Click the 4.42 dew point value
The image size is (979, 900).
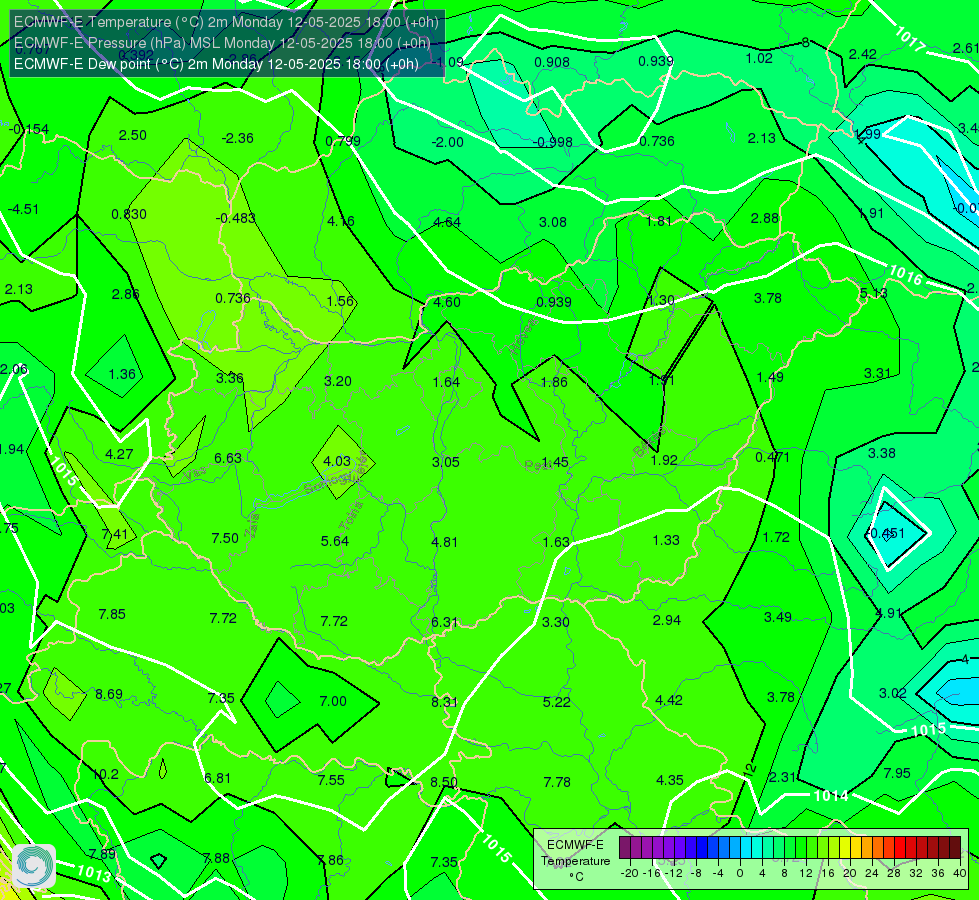(669, 701)
